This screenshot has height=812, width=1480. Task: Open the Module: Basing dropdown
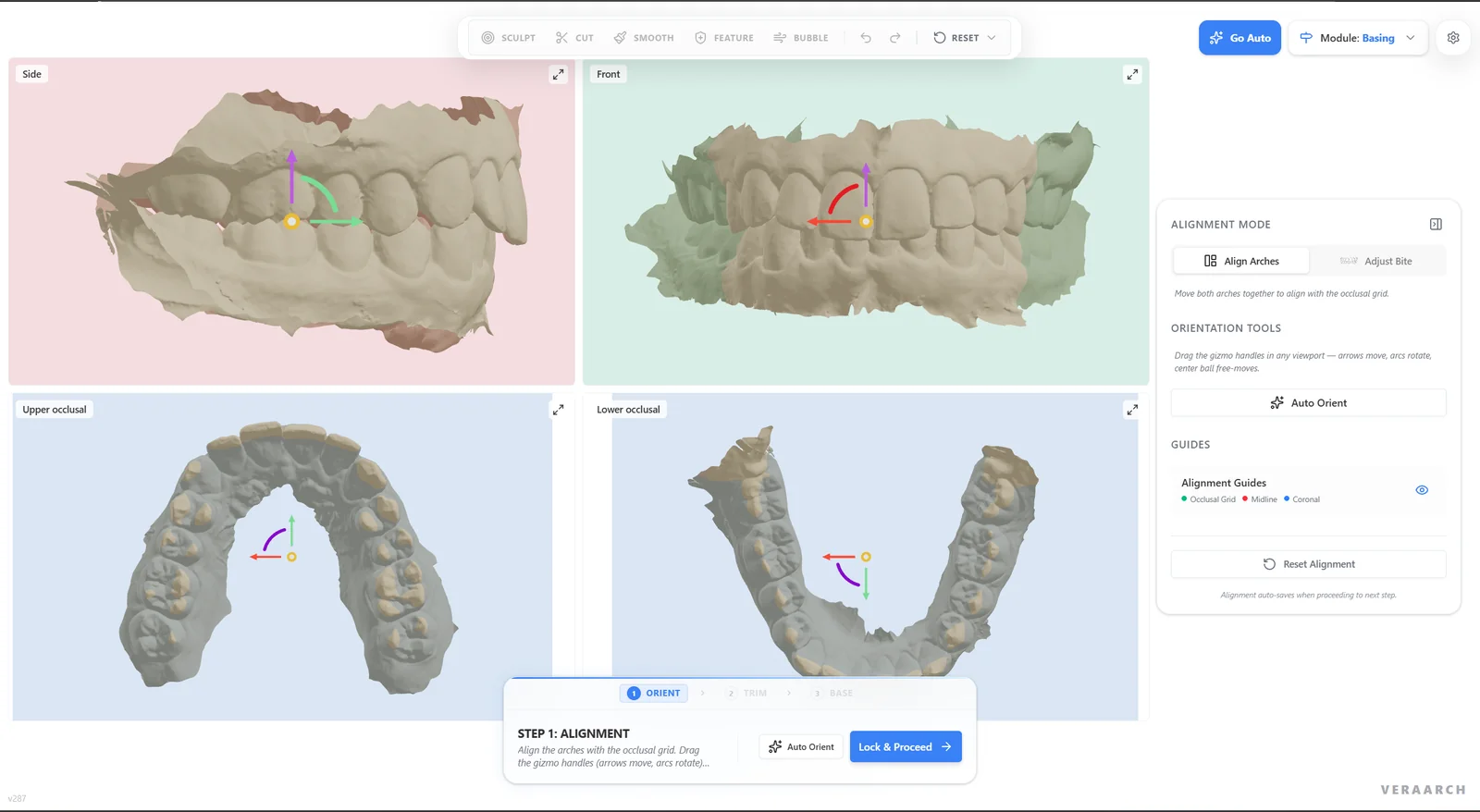click(x=1358, y=38)
